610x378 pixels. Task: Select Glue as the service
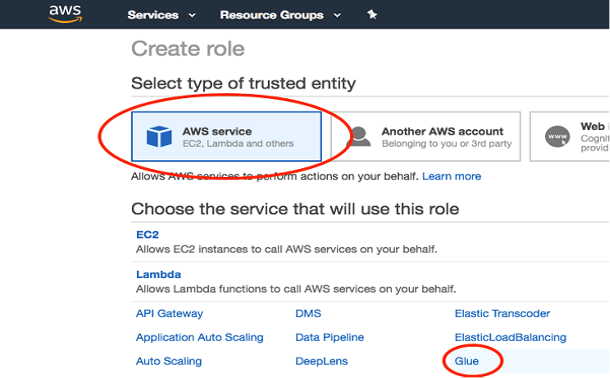(466, 361)
